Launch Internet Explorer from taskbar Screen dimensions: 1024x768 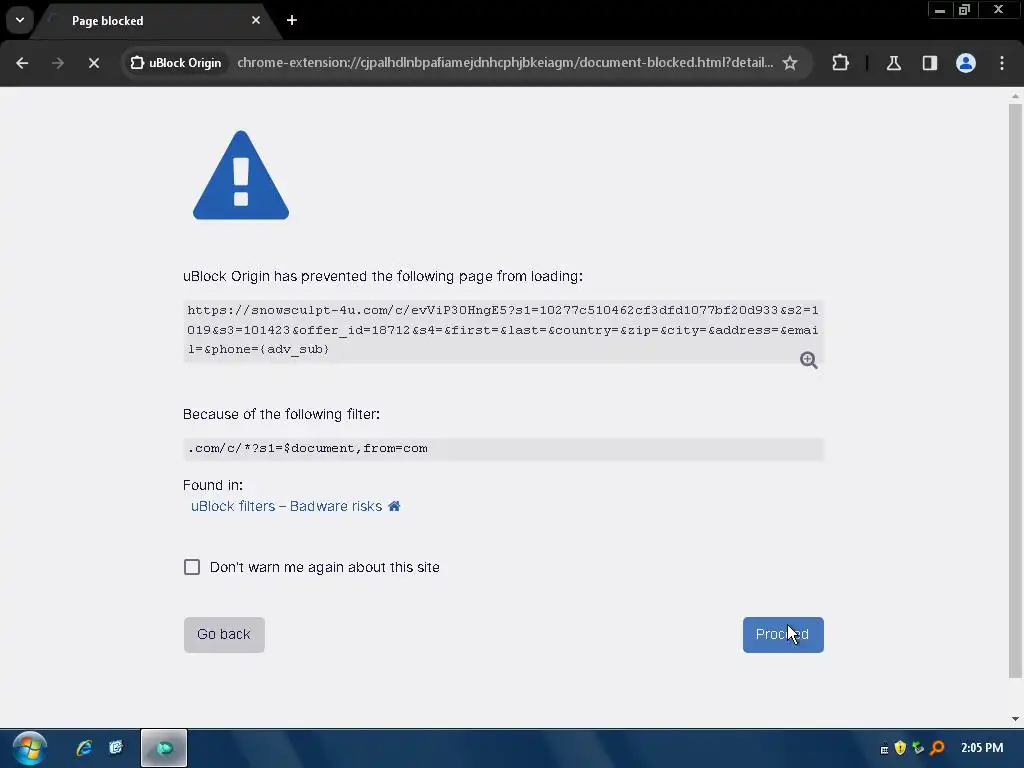pos(84,748)
